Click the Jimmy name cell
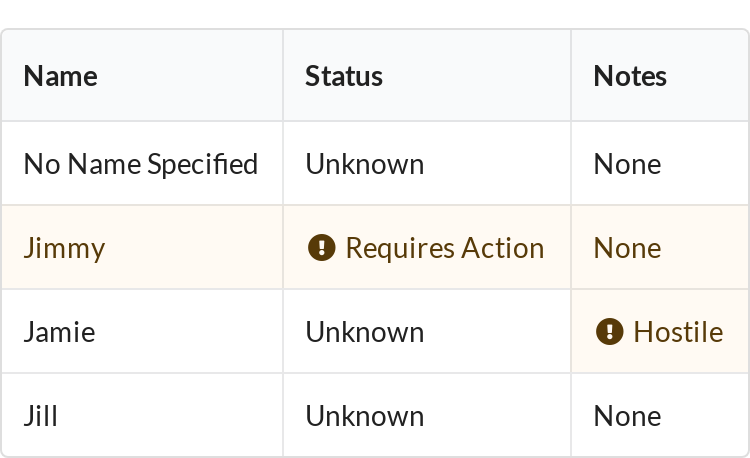750x458 pixels. click(x=142, y=248)
